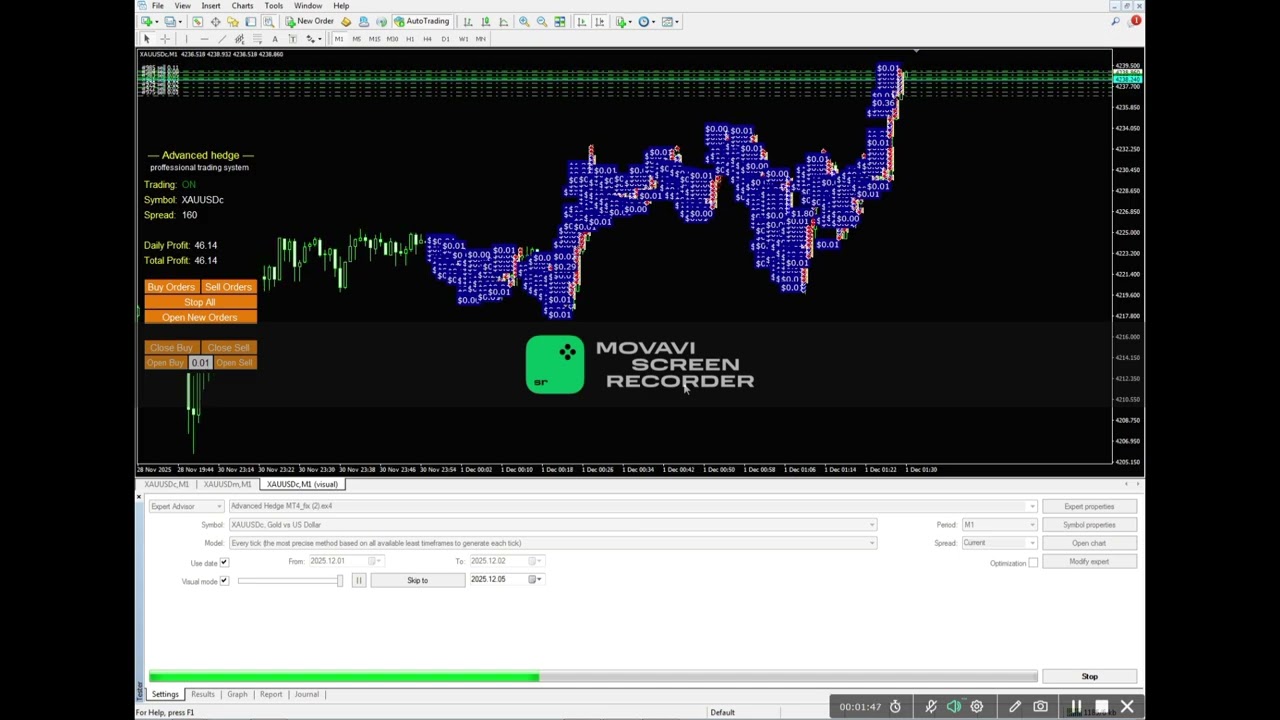This screenshot has width=1280, height=720.
Task: Click the Open chart button
Action: (1089, 543)
